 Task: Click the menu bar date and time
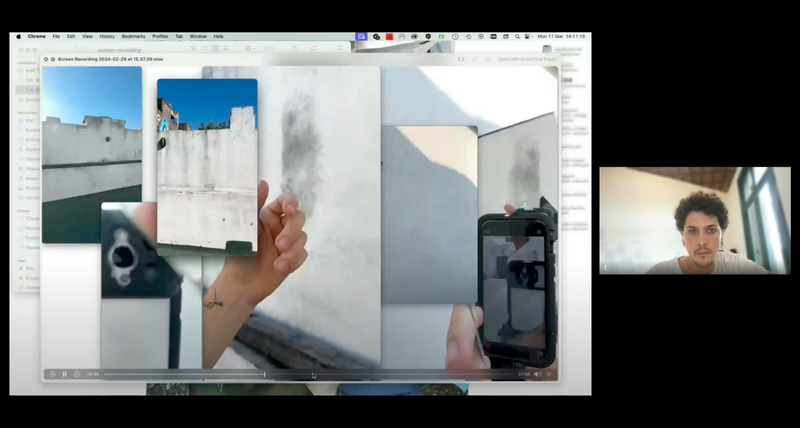561,37
